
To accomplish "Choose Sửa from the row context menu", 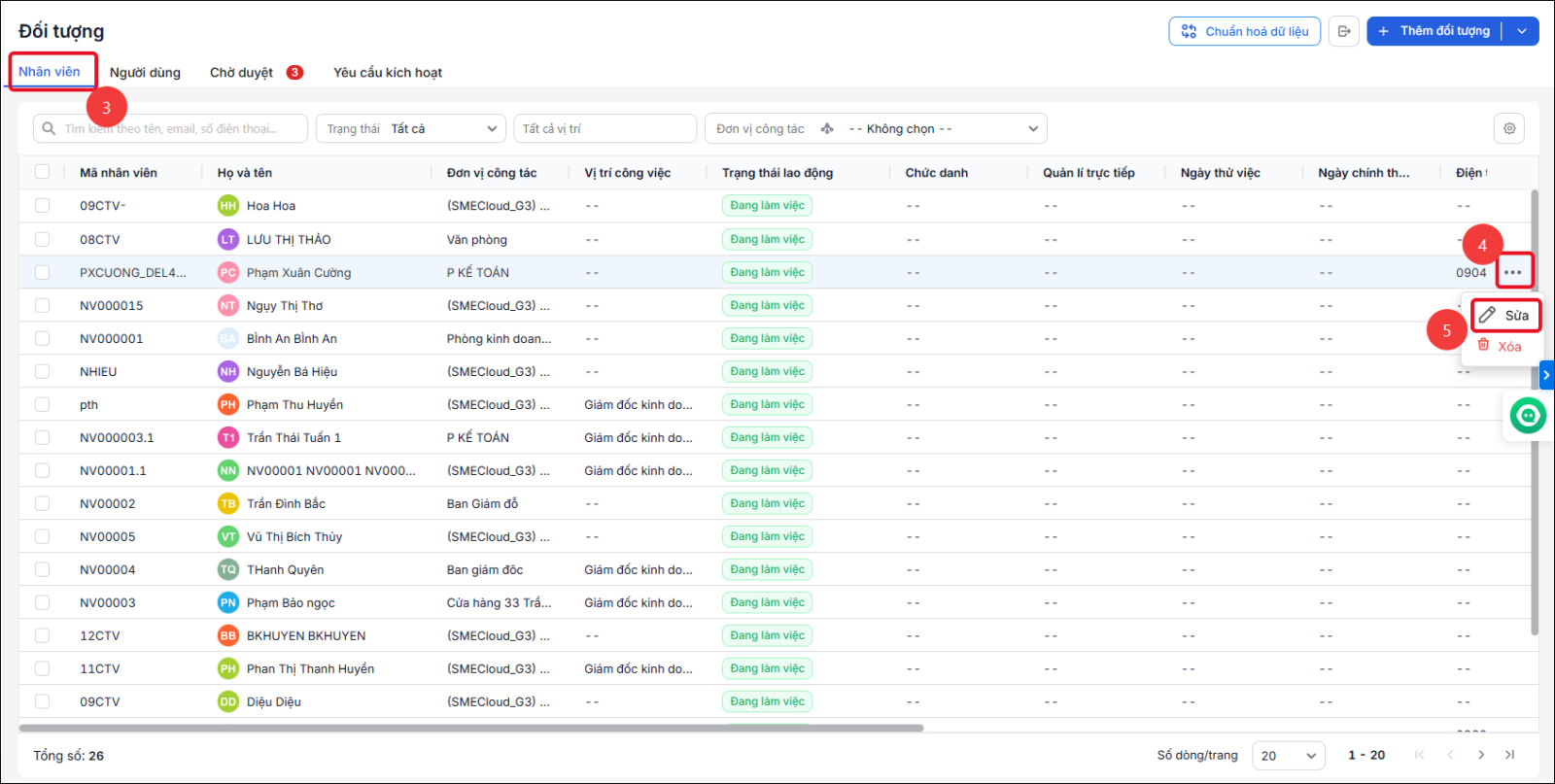I will 1504,315.
